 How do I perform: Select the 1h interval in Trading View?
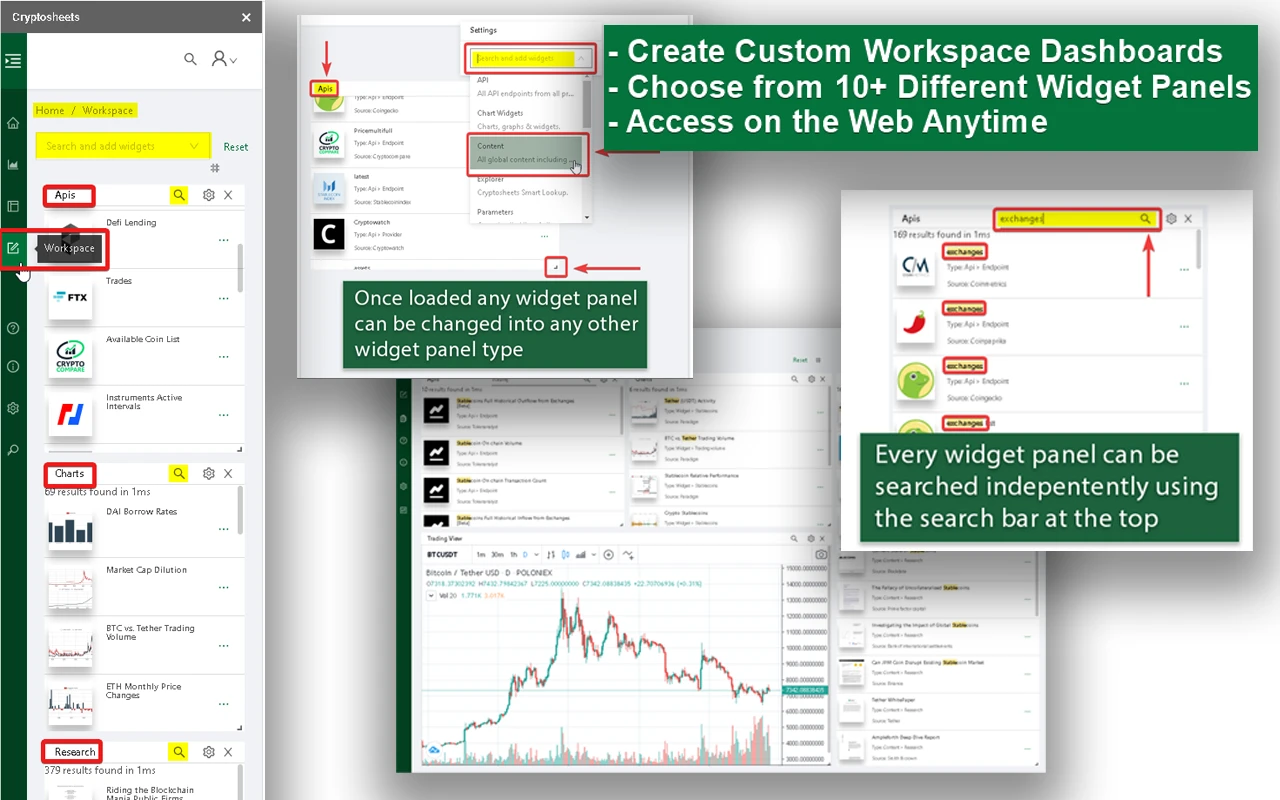tap(514, 554)
